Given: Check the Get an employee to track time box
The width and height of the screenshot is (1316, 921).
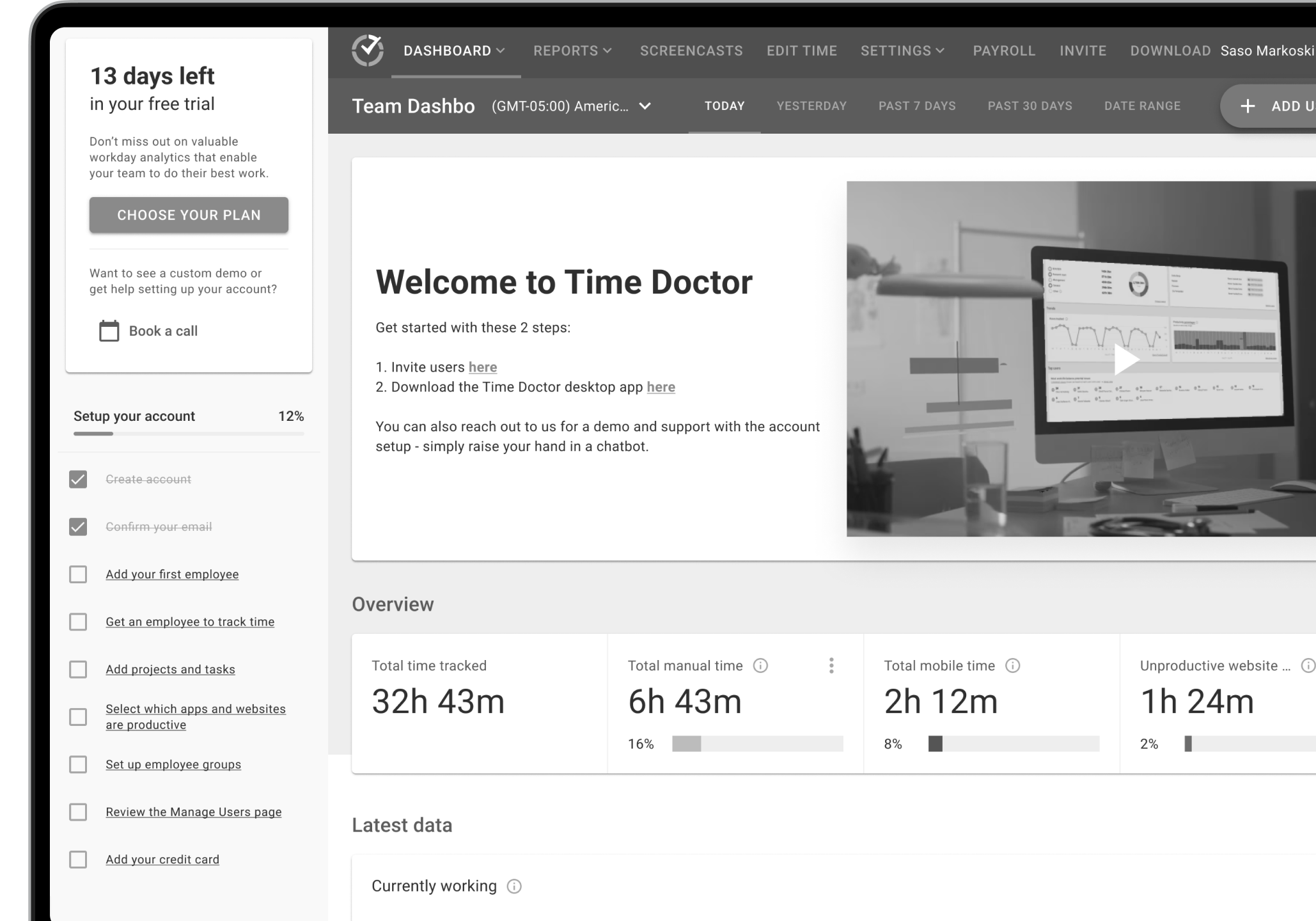Looking at the screenshot, I should tap(78, 622).
